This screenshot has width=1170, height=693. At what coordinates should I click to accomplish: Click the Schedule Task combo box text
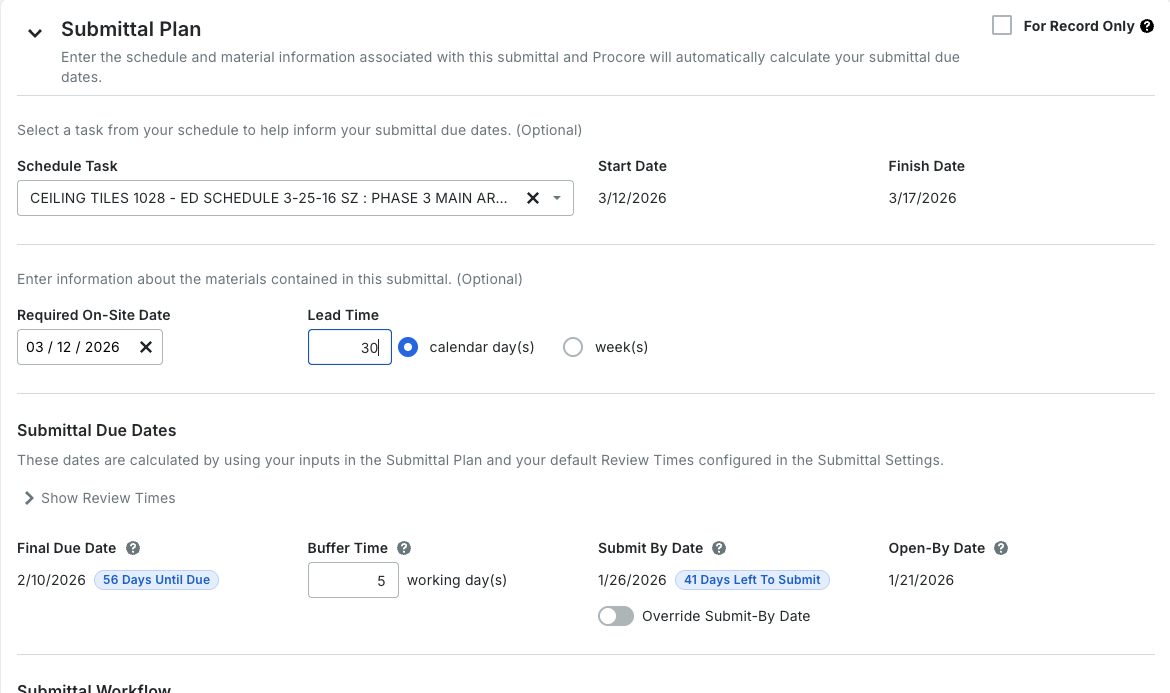[x=268, y=198]
